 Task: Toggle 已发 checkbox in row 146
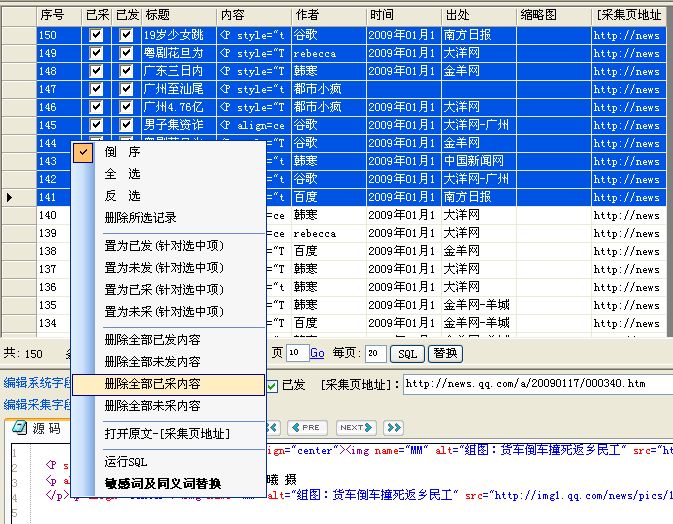(126, 107)
